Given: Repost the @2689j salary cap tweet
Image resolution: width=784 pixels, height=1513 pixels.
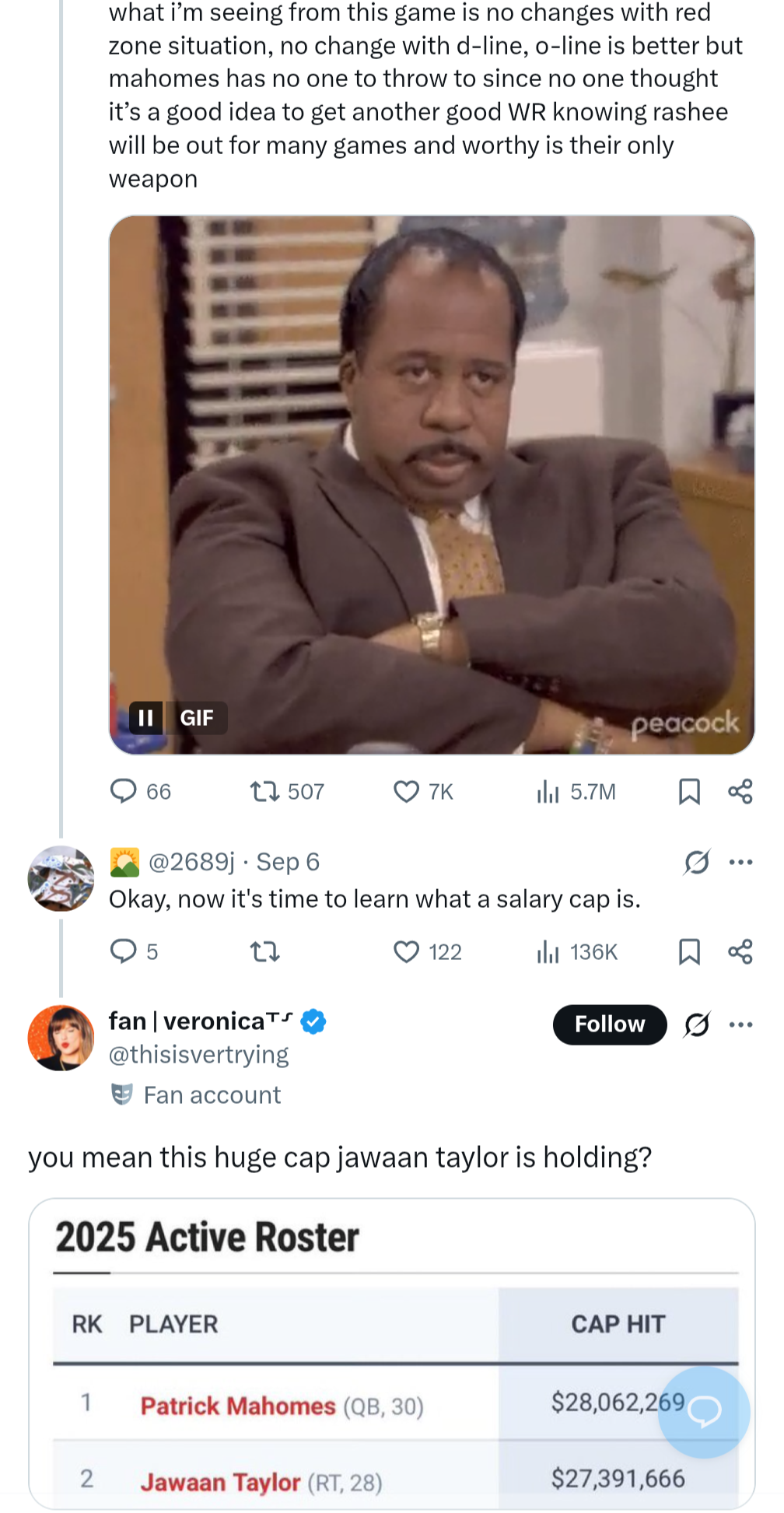Looking at the screenshot, I should (x=264, y=951).
